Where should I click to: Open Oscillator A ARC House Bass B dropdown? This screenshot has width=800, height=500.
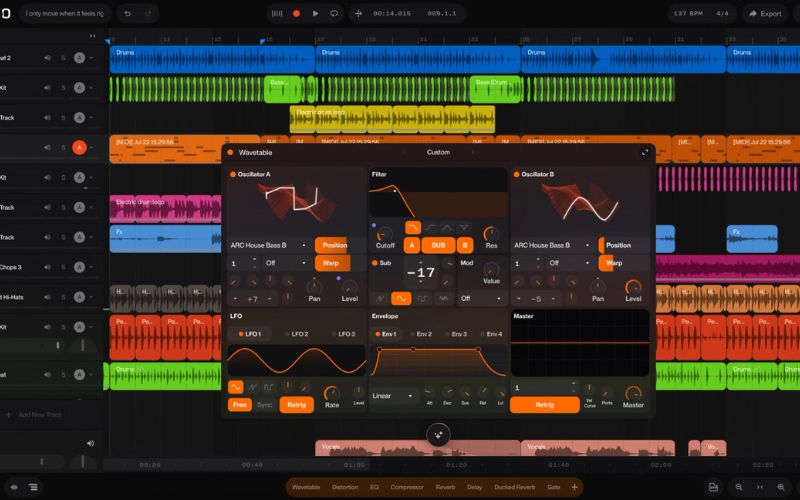point(268,245)
